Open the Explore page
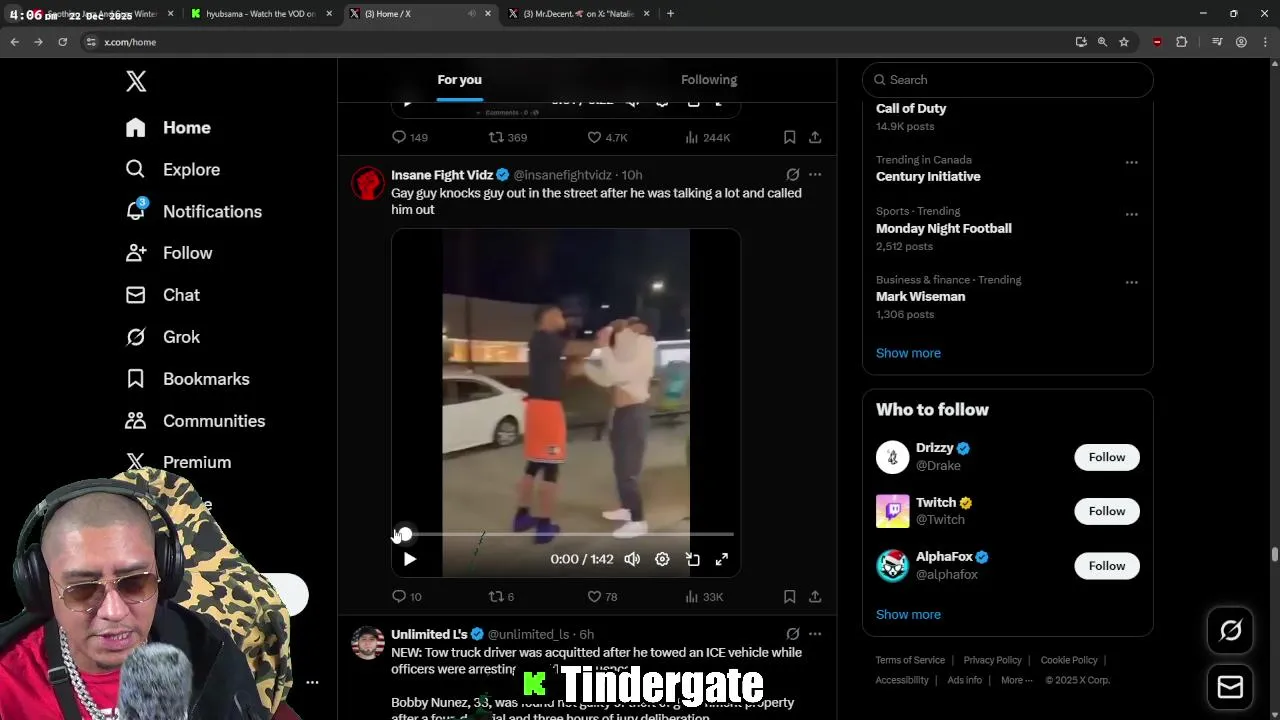 [172, 170]
